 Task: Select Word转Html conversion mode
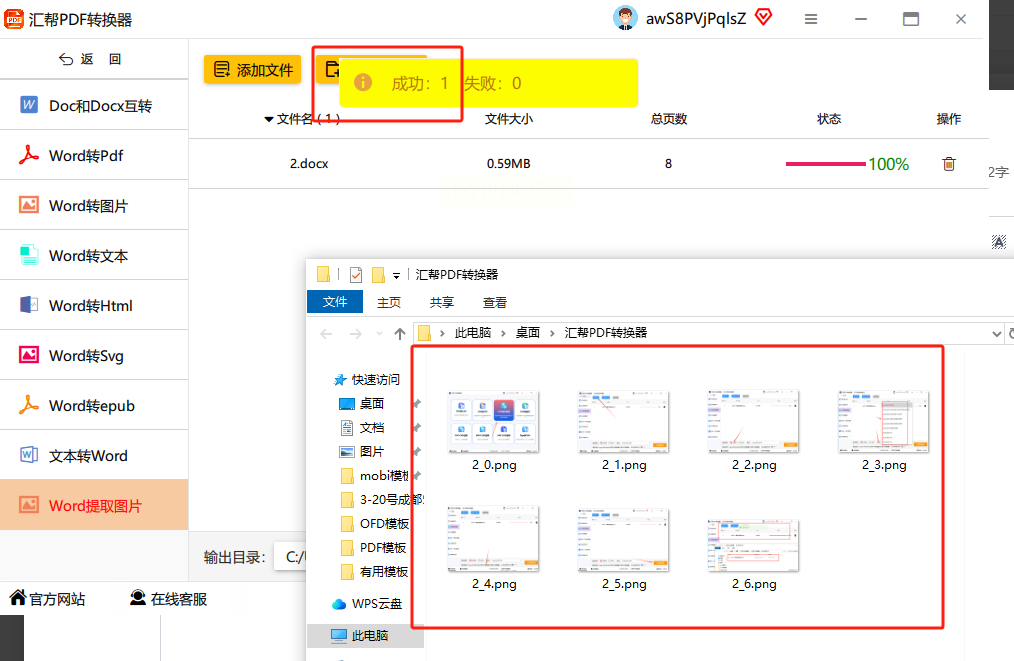click(94, 305)
